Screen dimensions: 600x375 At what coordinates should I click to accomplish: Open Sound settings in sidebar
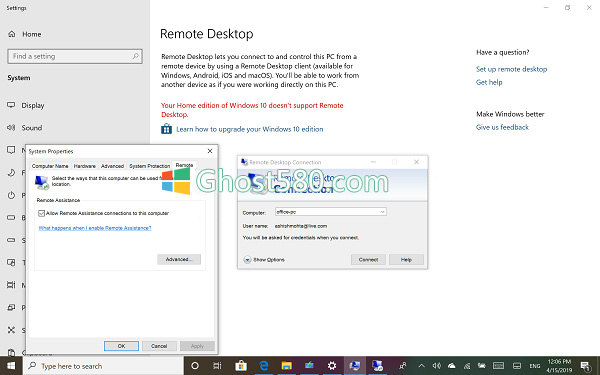click(x=25, y=128)
